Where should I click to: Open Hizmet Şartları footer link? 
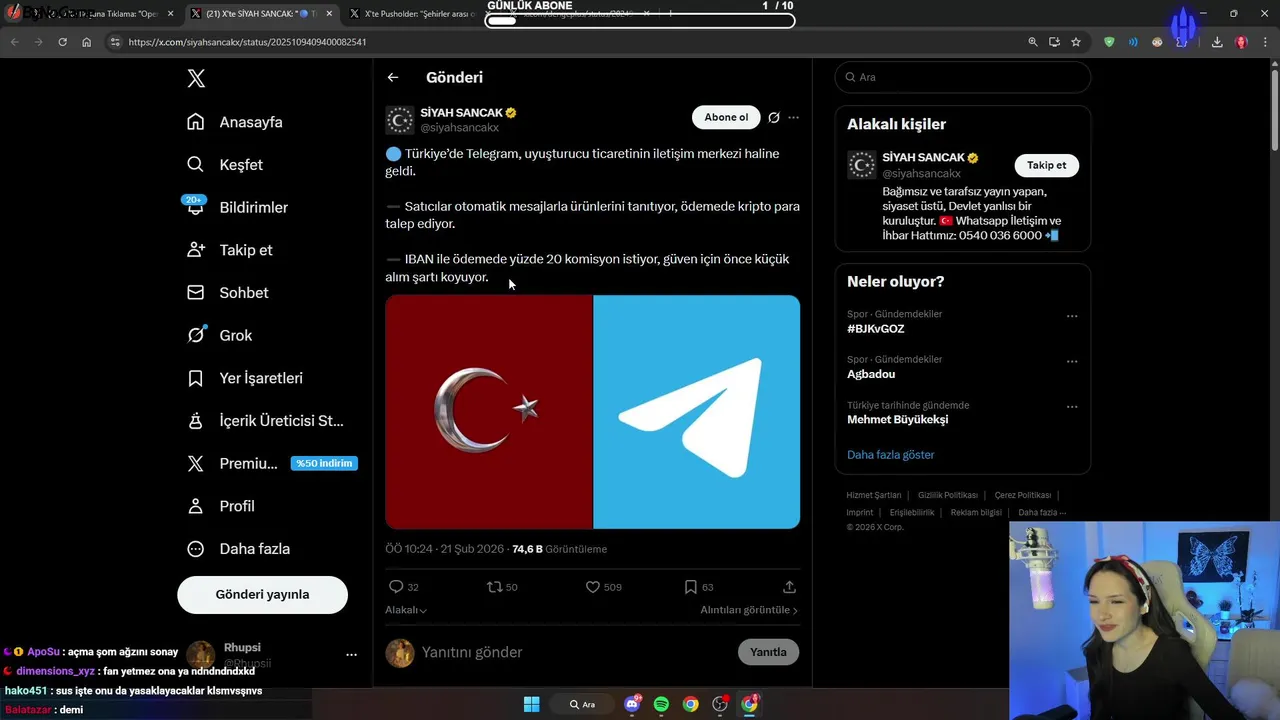click(x=874, y=495)
